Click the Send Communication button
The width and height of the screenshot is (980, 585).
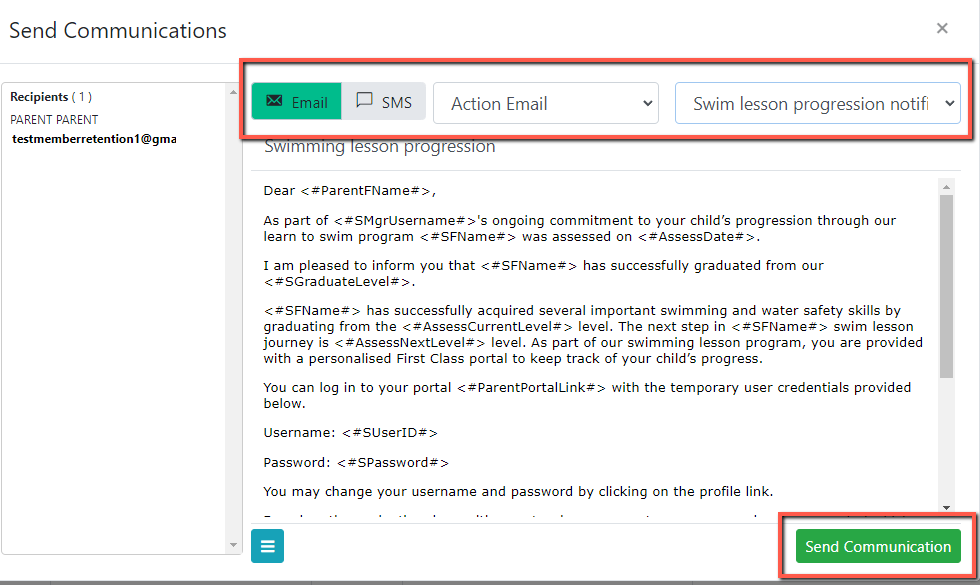point(878,546)
